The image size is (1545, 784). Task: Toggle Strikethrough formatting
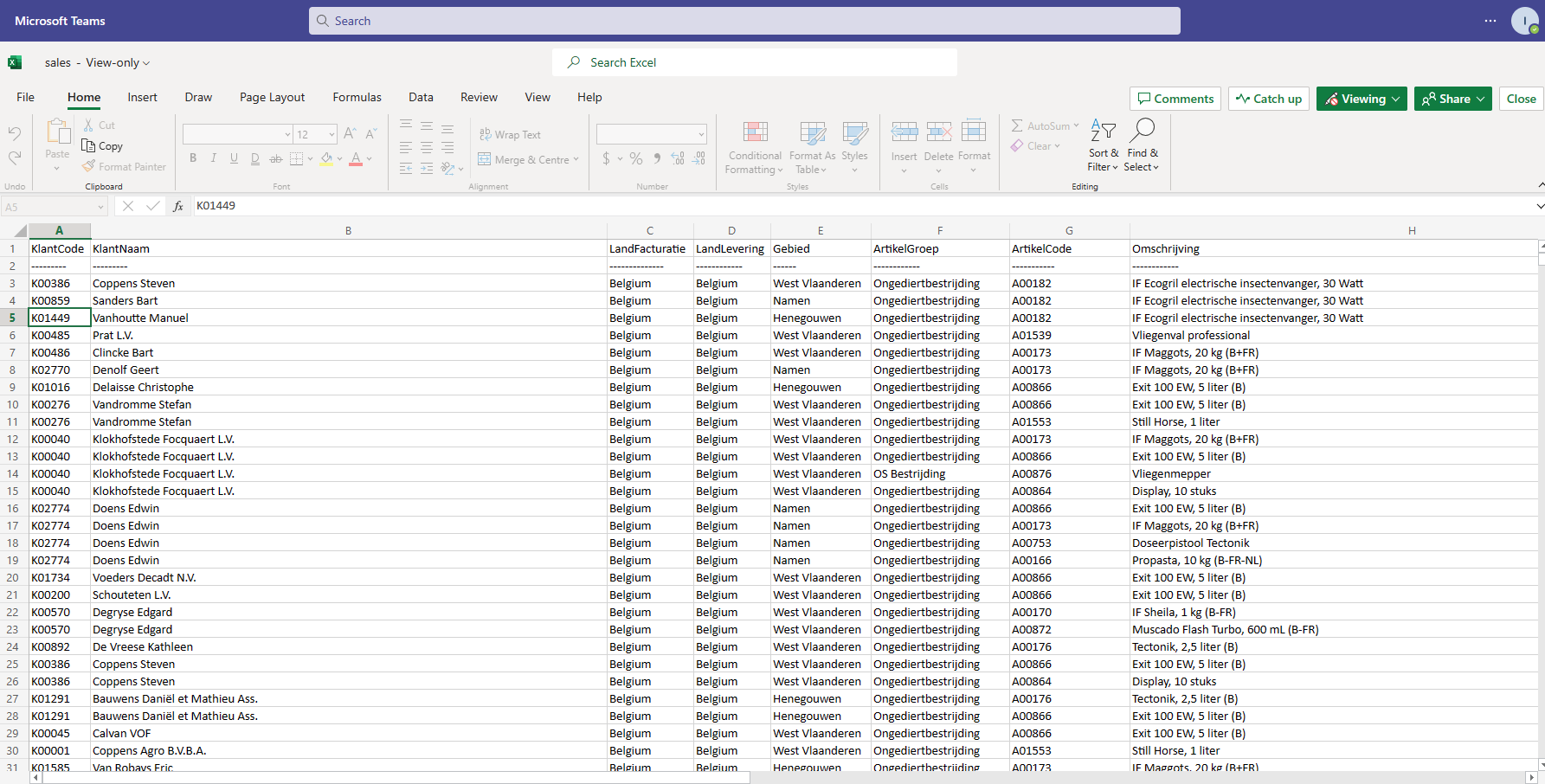click(276, 158)
